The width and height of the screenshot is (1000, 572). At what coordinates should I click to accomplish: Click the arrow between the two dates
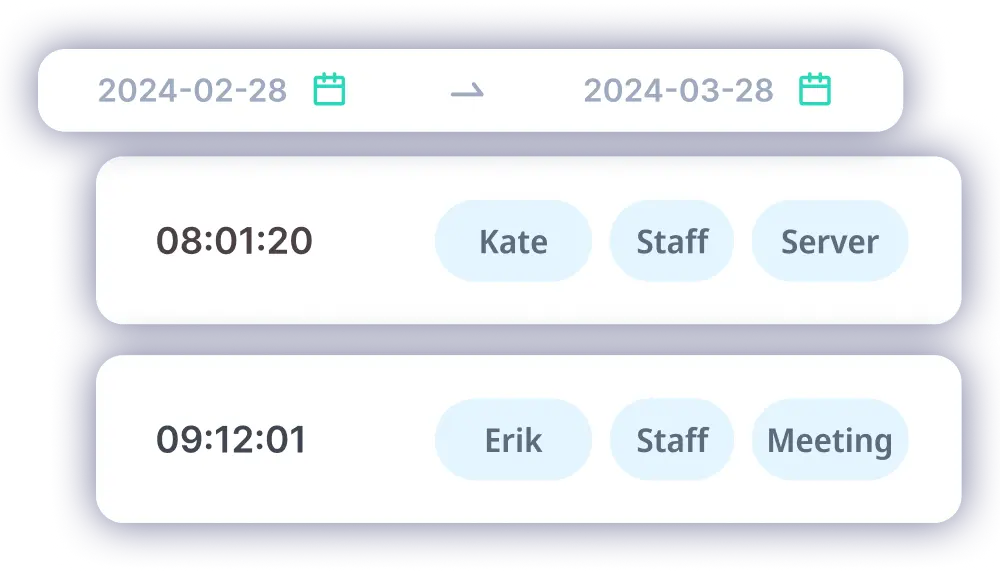[x=467, y=91]
